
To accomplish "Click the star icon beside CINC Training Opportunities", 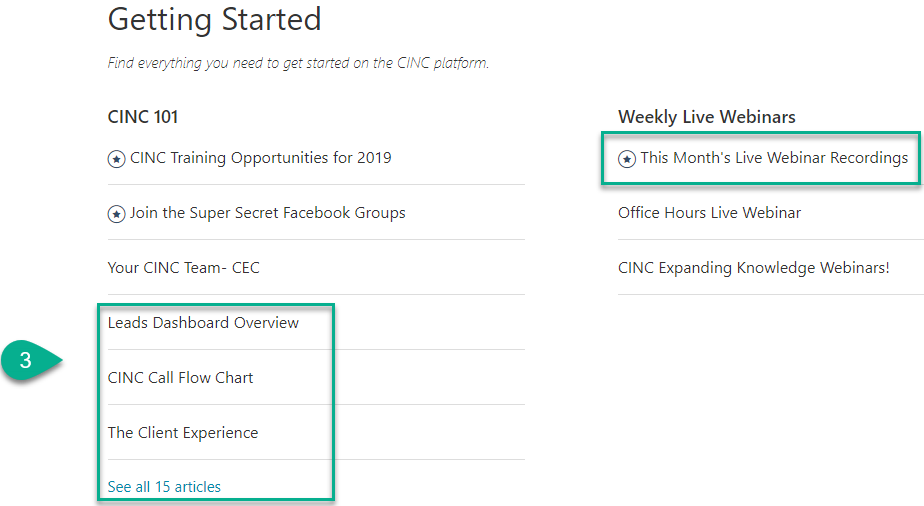I will point(116,159).
